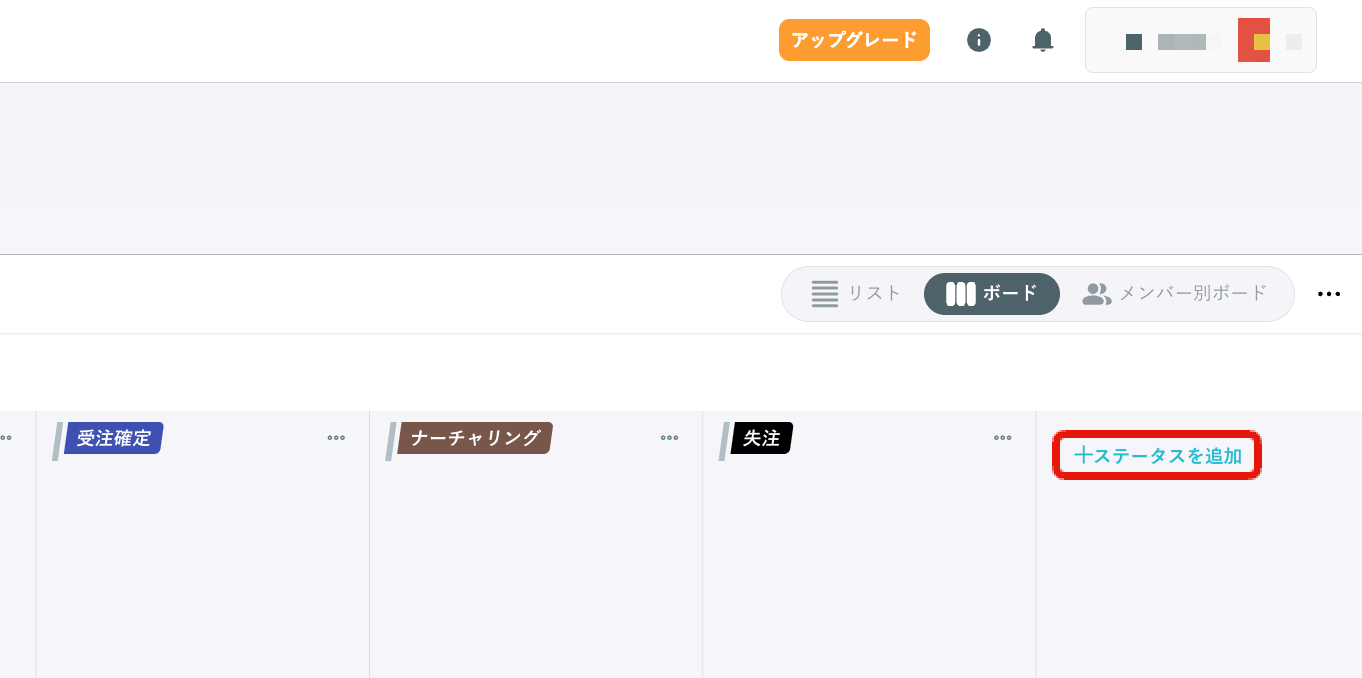Open options for the partially hidden left column
Viewport: 1362px width, 678px height.
point(5,438)
